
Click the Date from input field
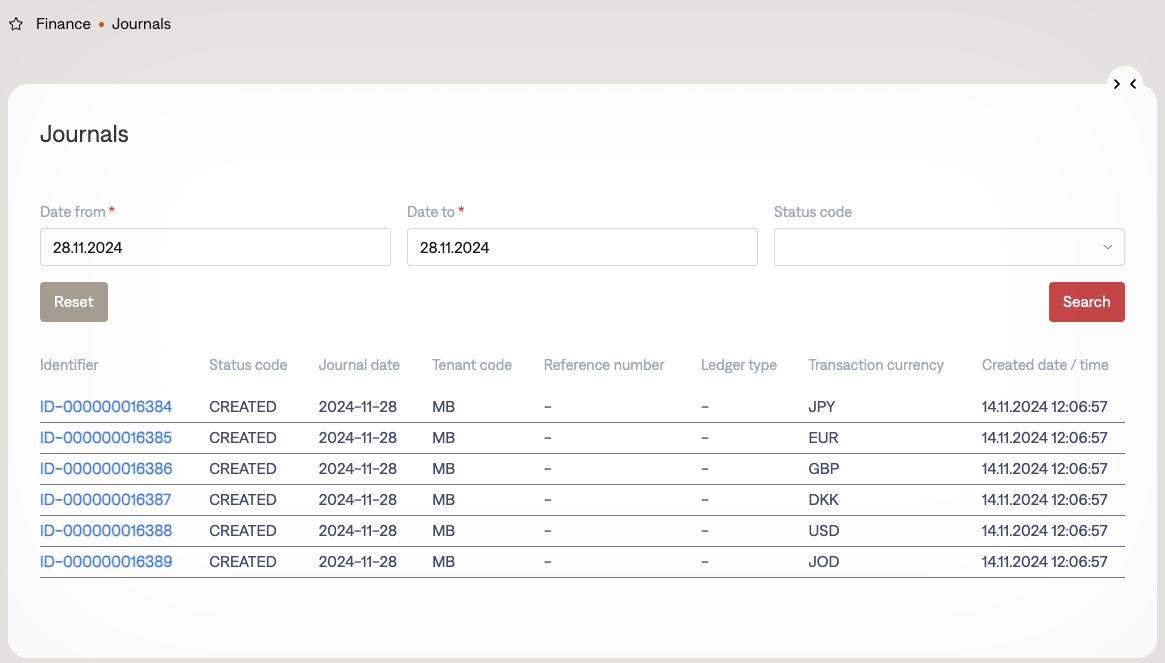(x=215, y=247)
